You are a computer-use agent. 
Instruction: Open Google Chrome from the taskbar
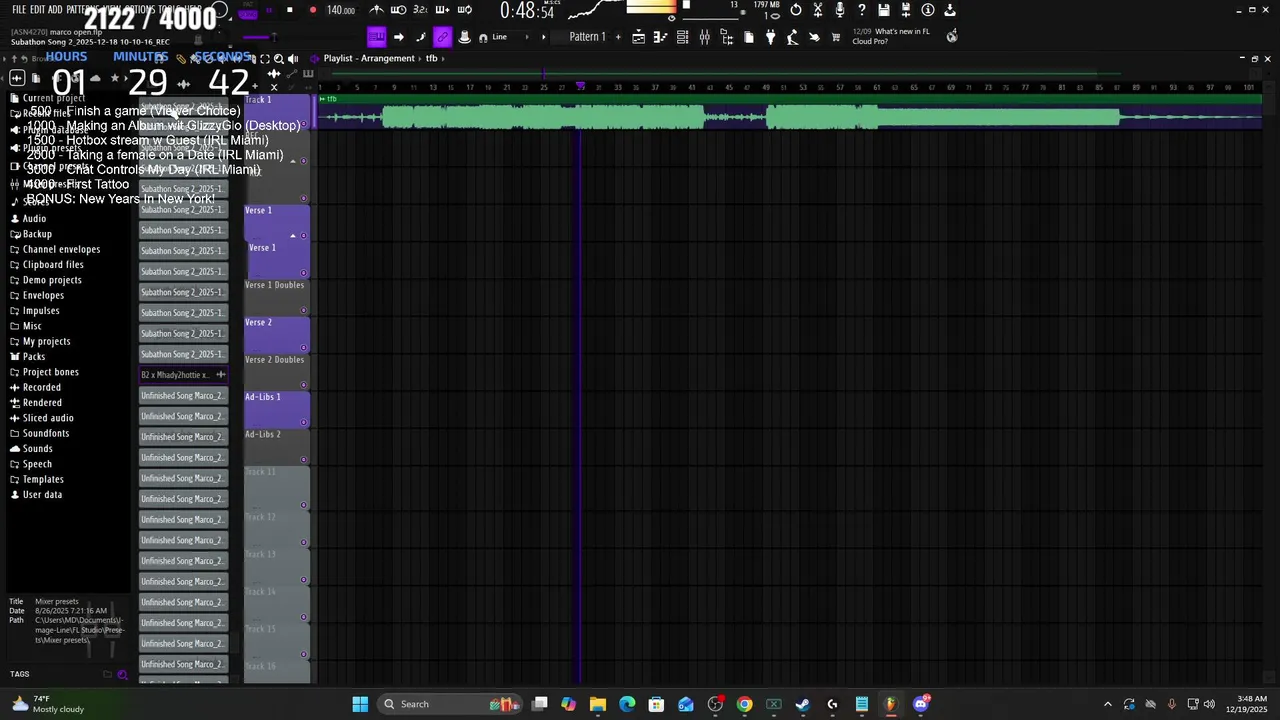(x=744, y=704)
